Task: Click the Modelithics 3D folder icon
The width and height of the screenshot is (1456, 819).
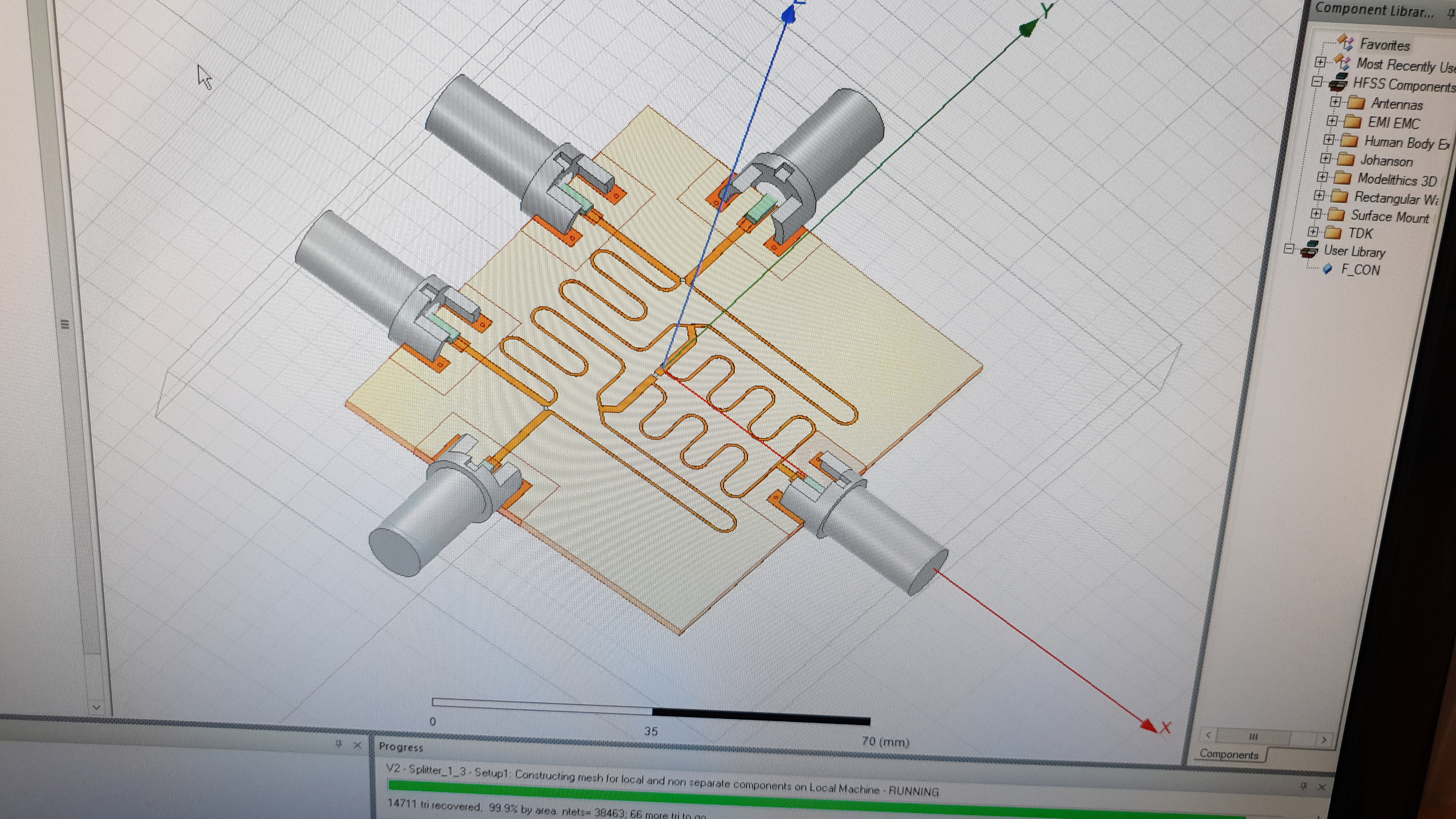Action: tap(1343, 178)
